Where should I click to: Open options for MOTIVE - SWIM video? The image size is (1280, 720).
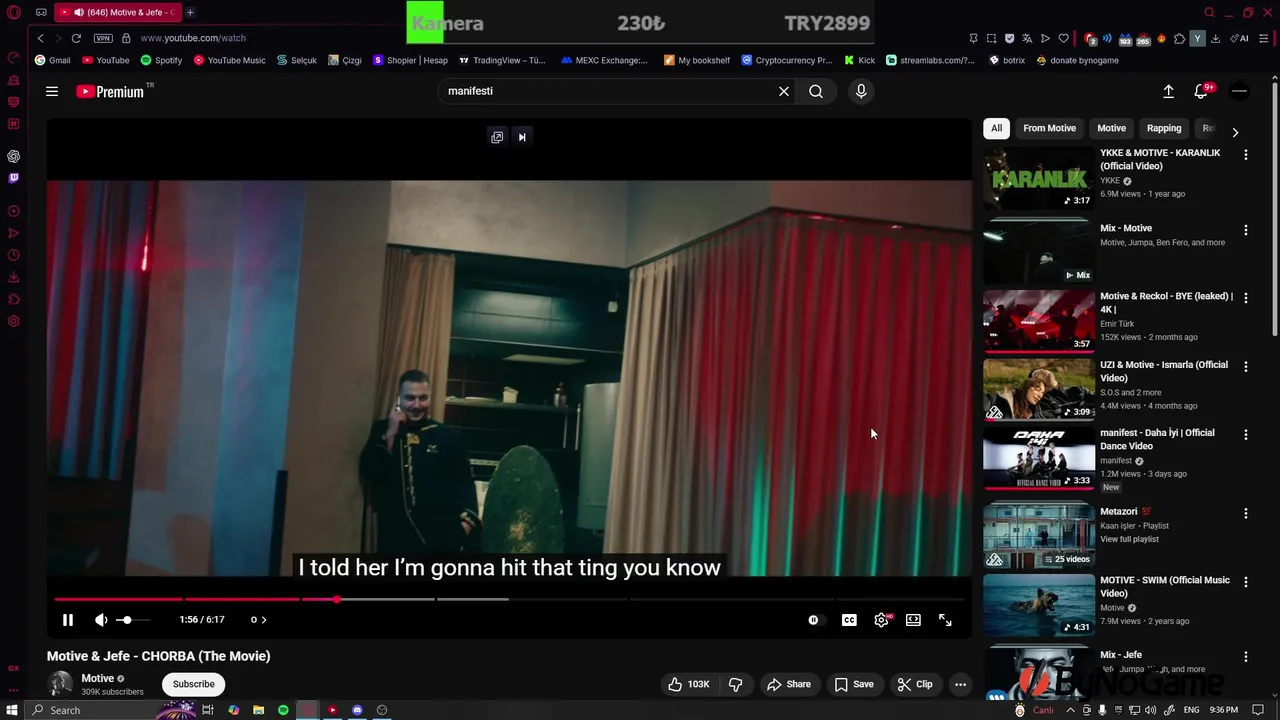pyautogui.click(x=1246, y=582)
